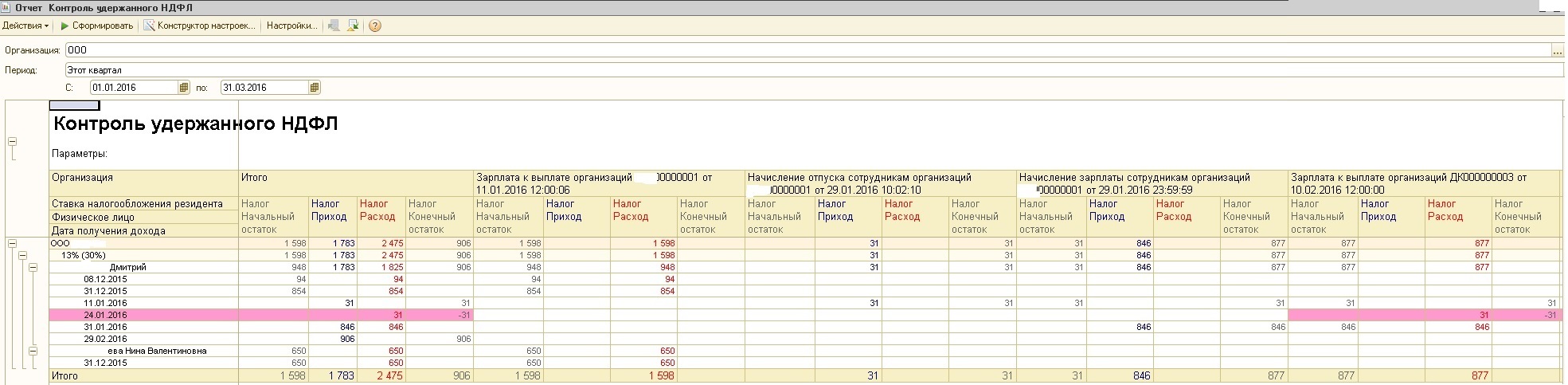Image resolution: width=1568 pixels, height=385 pixels.
Task: Open the Период field showing Этот квартал
Action: [x=814, y=70]
